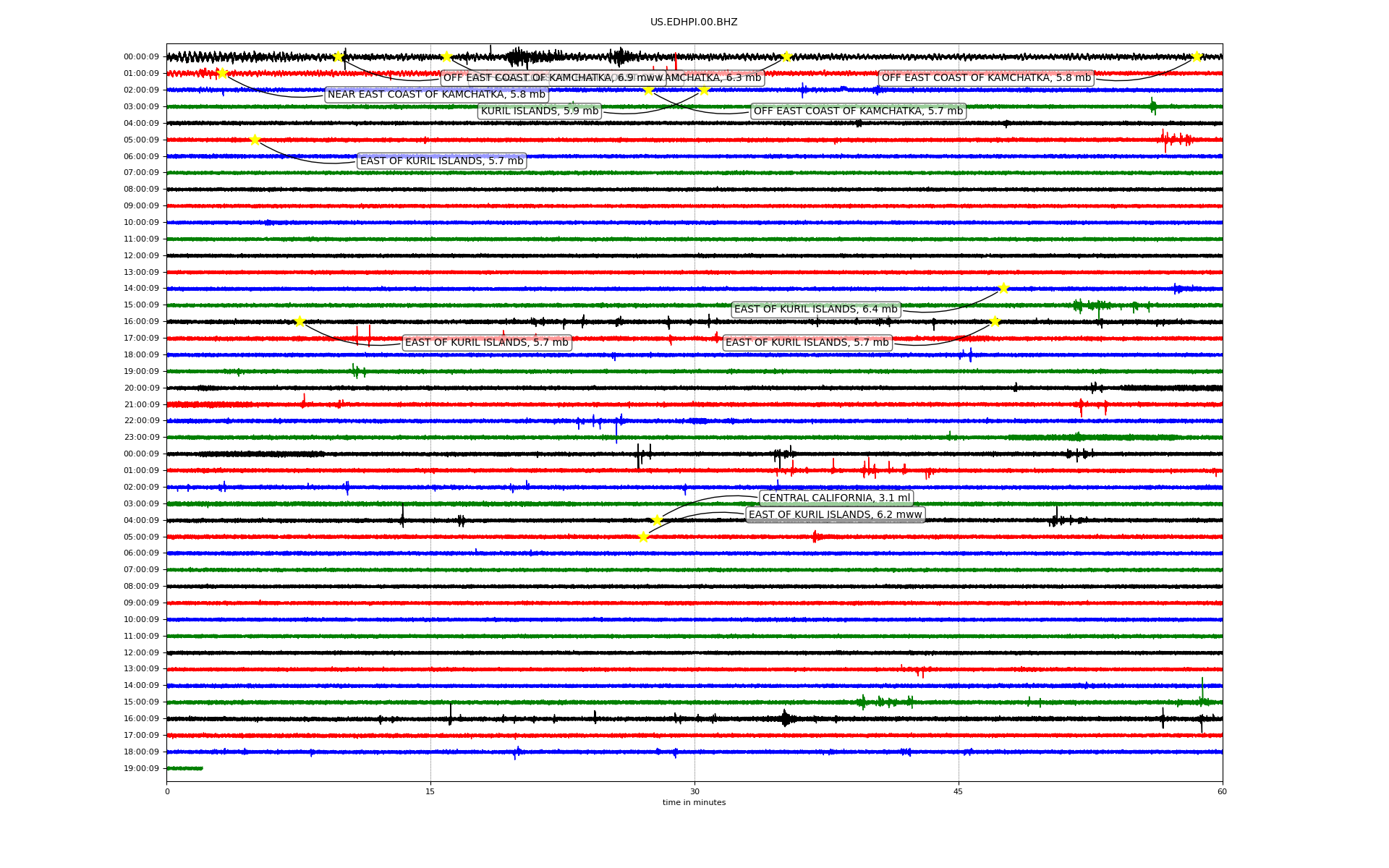Click the star linked to OFF EAST COAST OF KAMCHATKA 5.7 mb
Image resolution: width=1389 pixels, height=868 pixels.
[648, 90]
